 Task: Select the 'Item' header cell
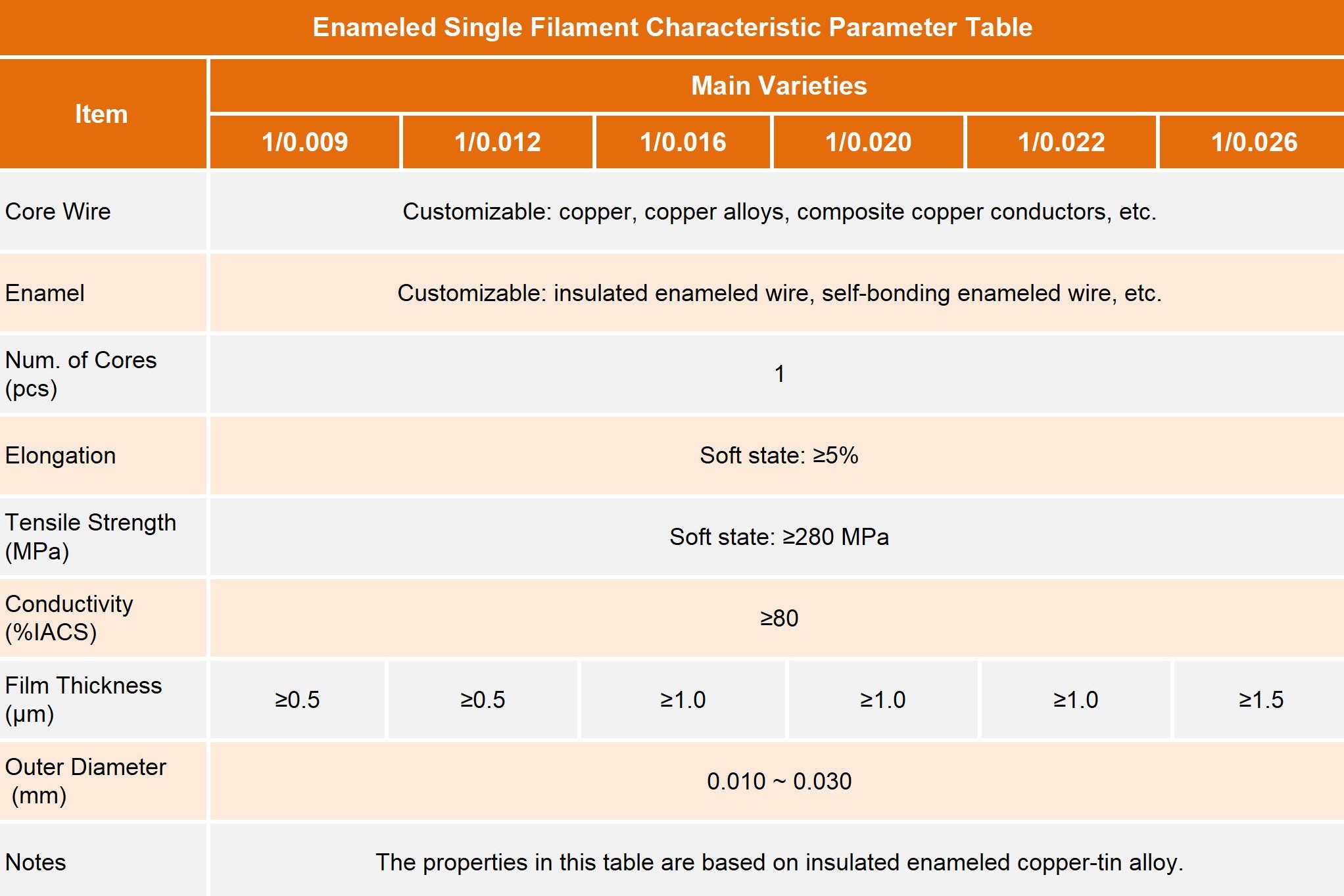101,114
